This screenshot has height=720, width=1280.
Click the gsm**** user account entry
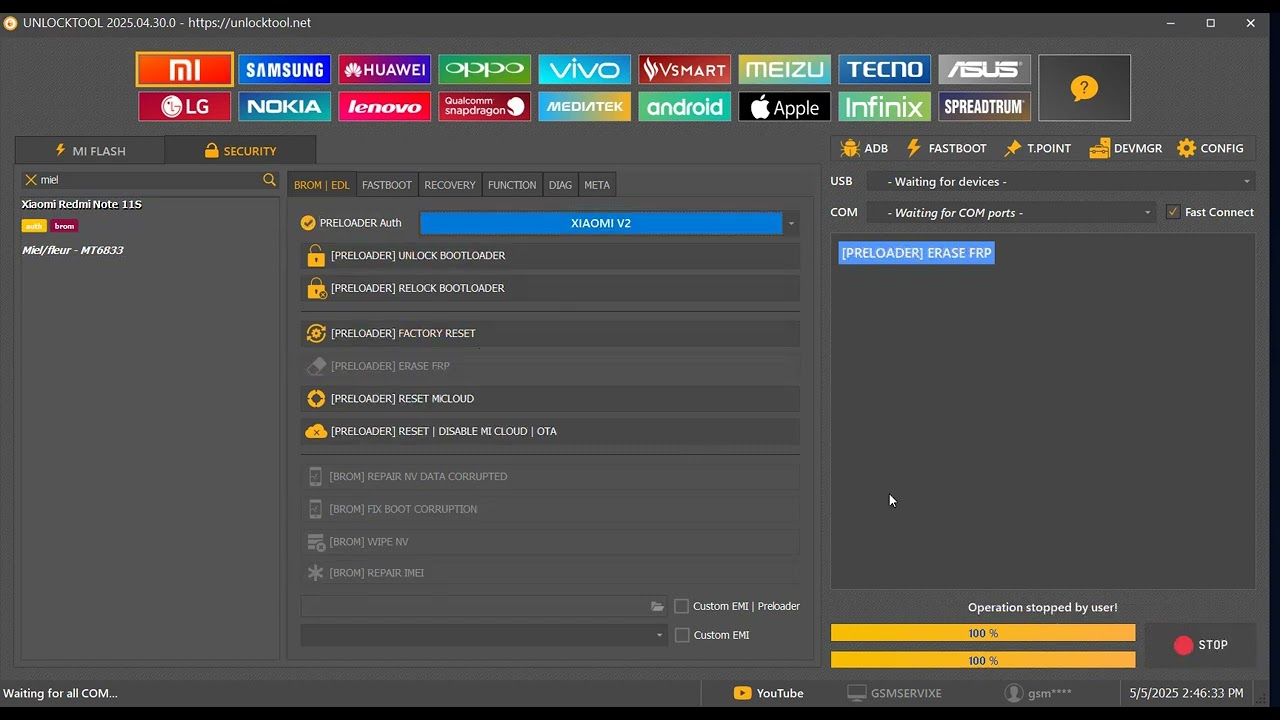click(1039, 693)
